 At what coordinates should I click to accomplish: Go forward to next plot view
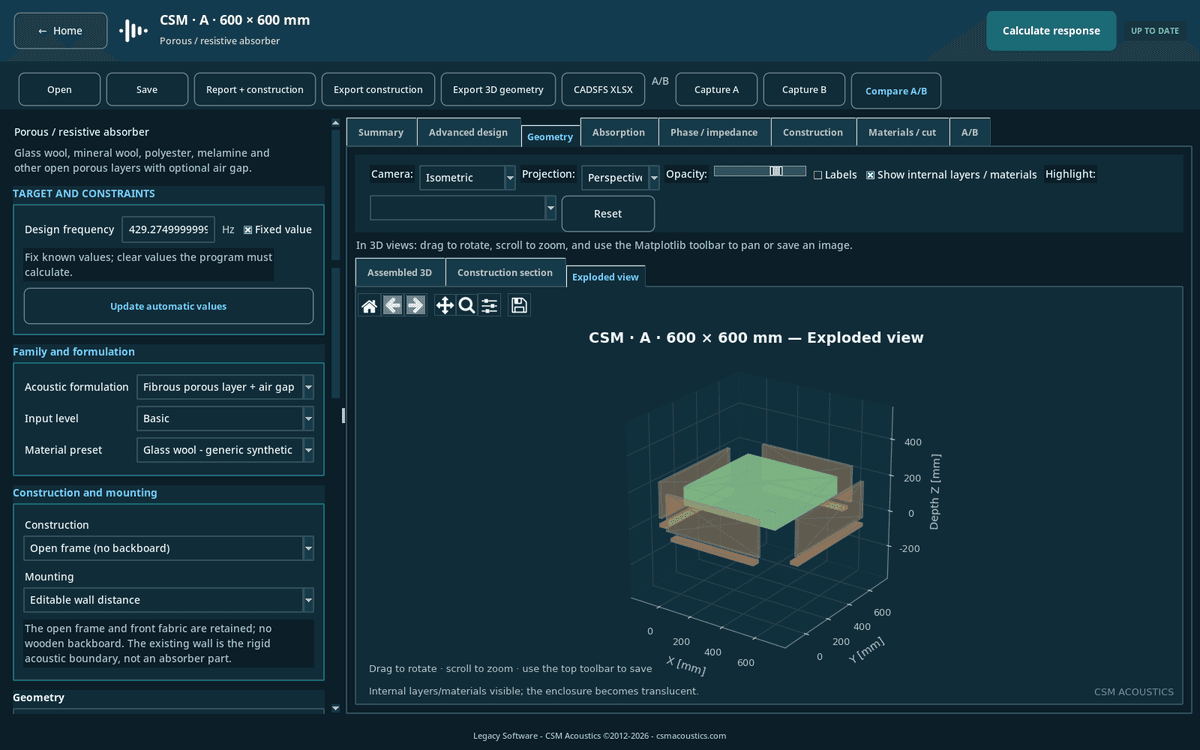click(x=416, y=306)
